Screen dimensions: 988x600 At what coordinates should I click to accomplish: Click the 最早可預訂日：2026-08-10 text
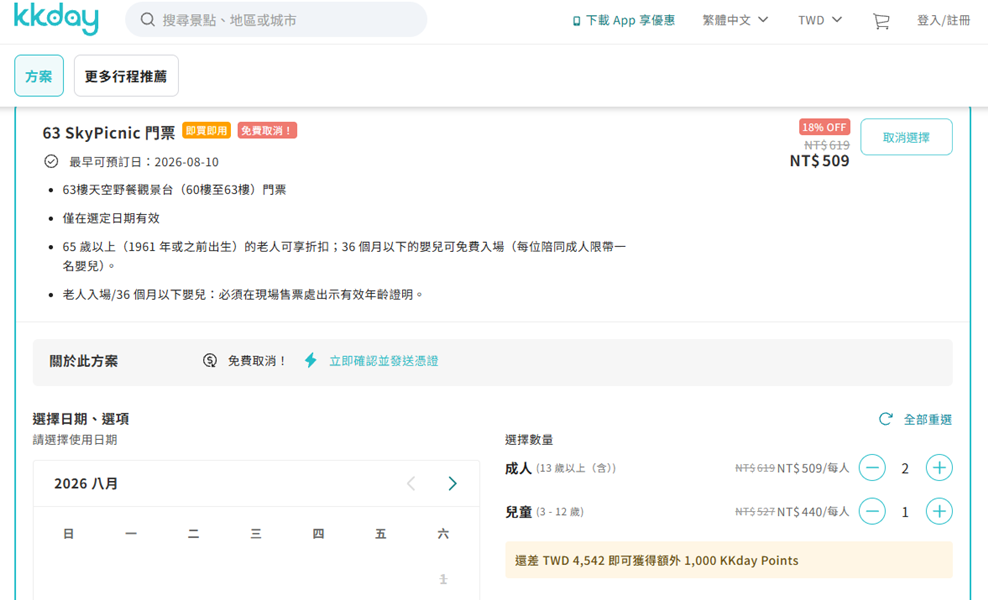144,162
